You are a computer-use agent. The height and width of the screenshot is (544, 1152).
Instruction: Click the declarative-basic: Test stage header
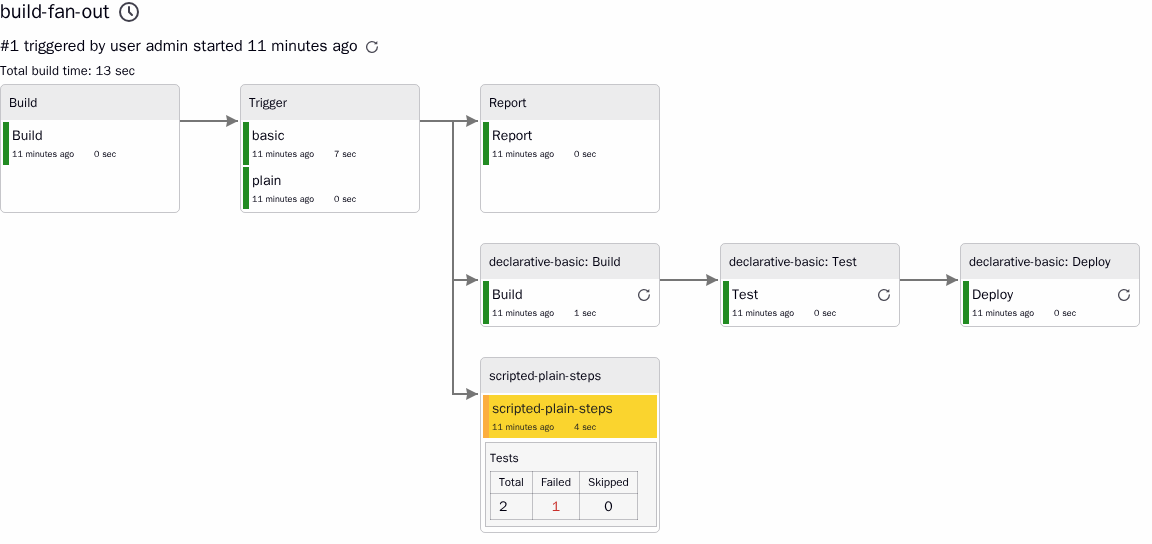810,261
